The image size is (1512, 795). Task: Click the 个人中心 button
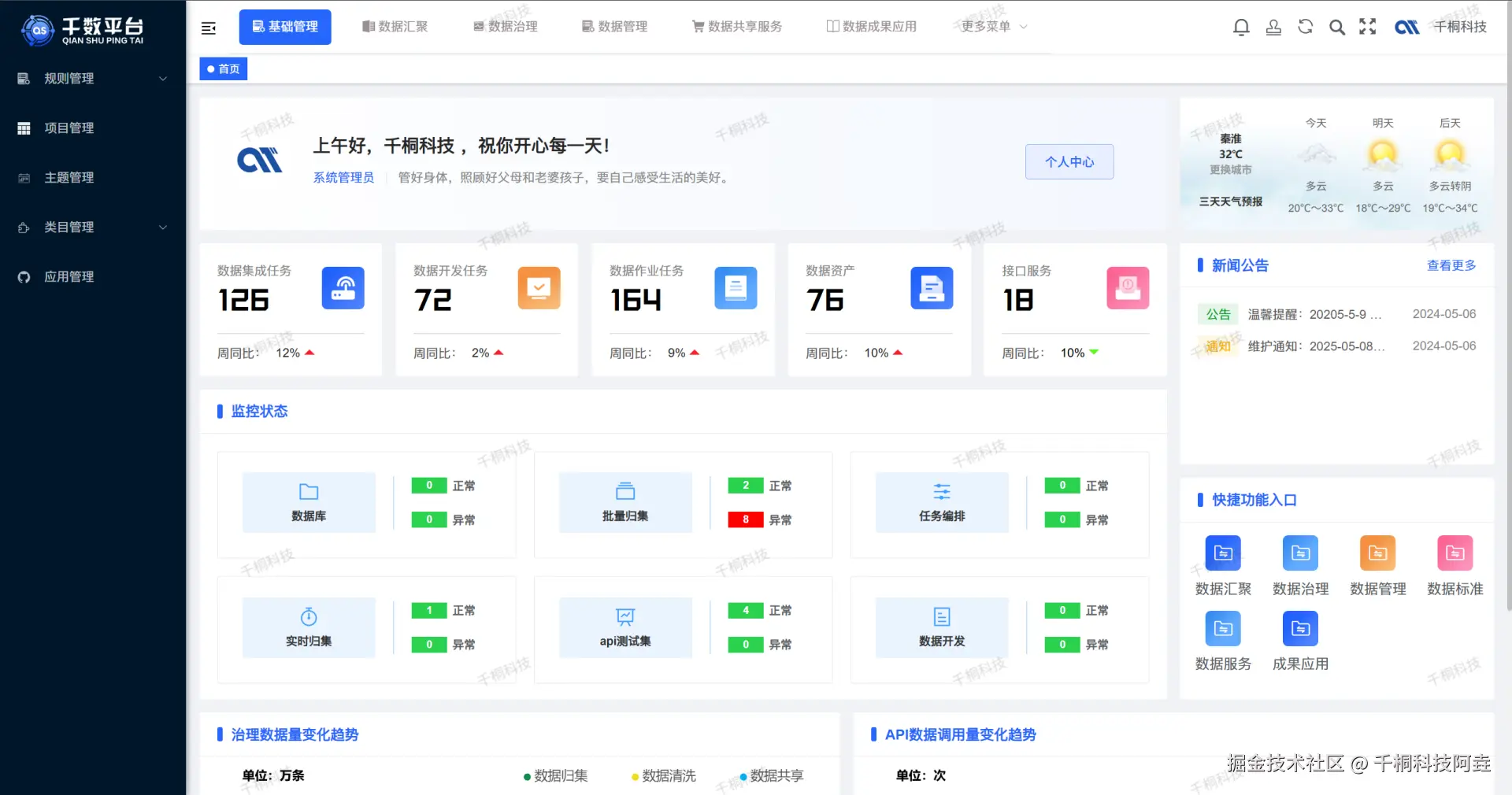1069,161
